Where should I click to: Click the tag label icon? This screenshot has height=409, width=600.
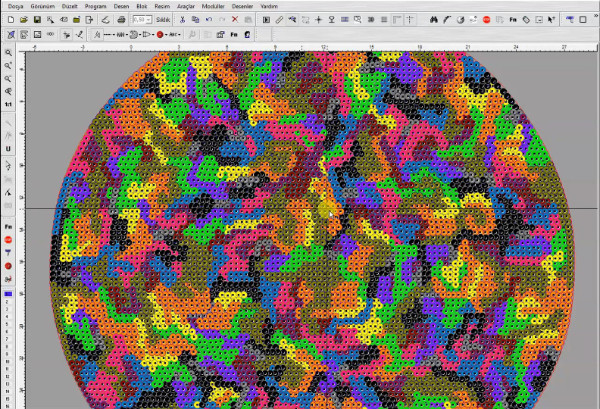click(x=526, y=20)
